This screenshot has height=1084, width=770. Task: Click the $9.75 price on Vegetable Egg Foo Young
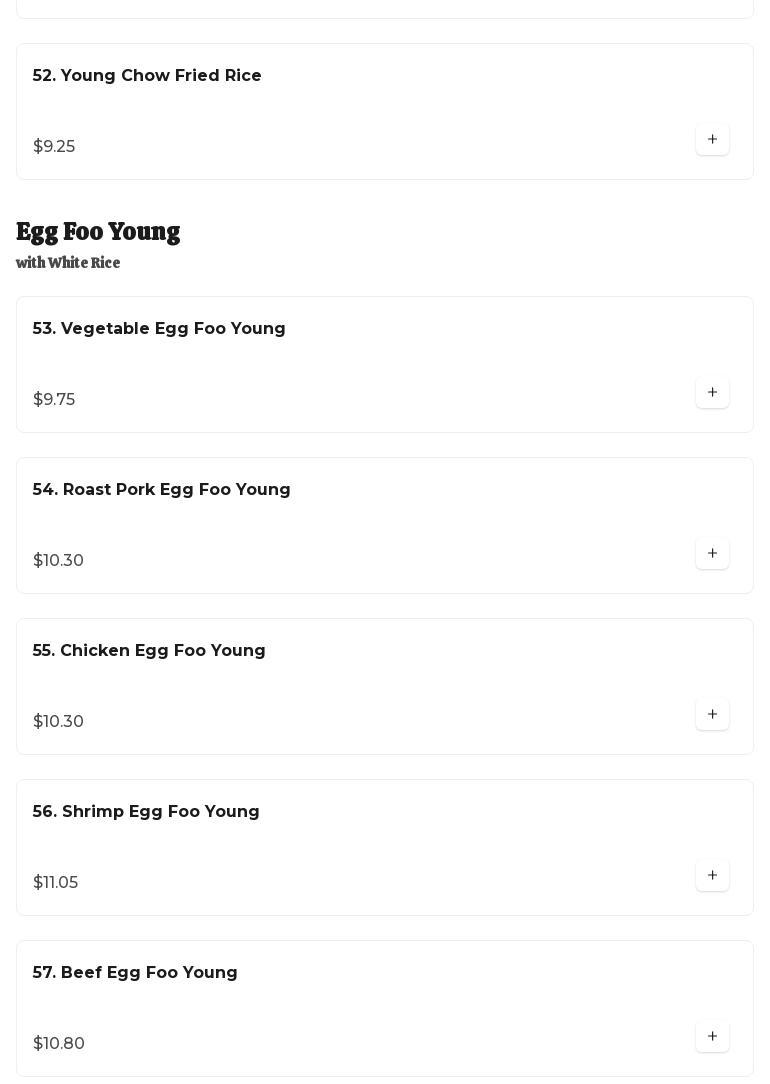(x=54, y=400)
